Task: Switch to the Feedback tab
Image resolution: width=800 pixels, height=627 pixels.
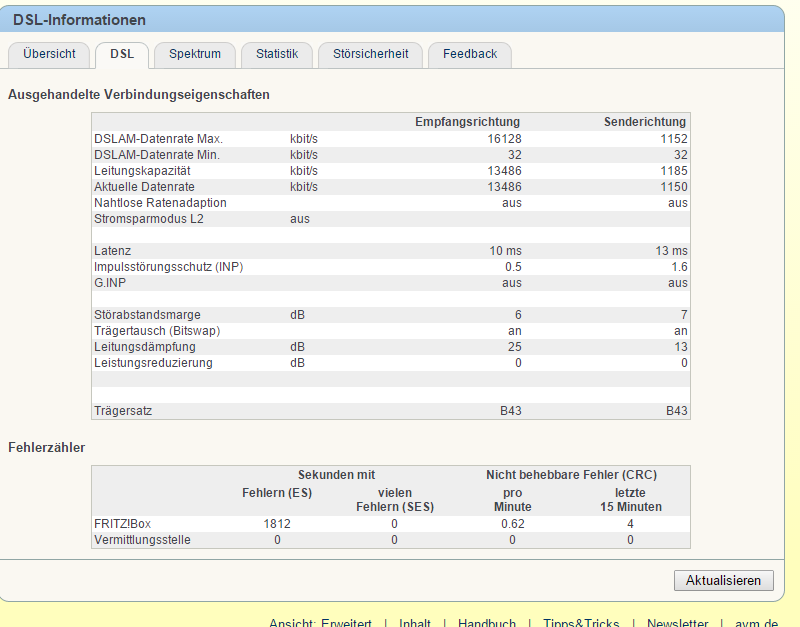Action: (470, 54)
